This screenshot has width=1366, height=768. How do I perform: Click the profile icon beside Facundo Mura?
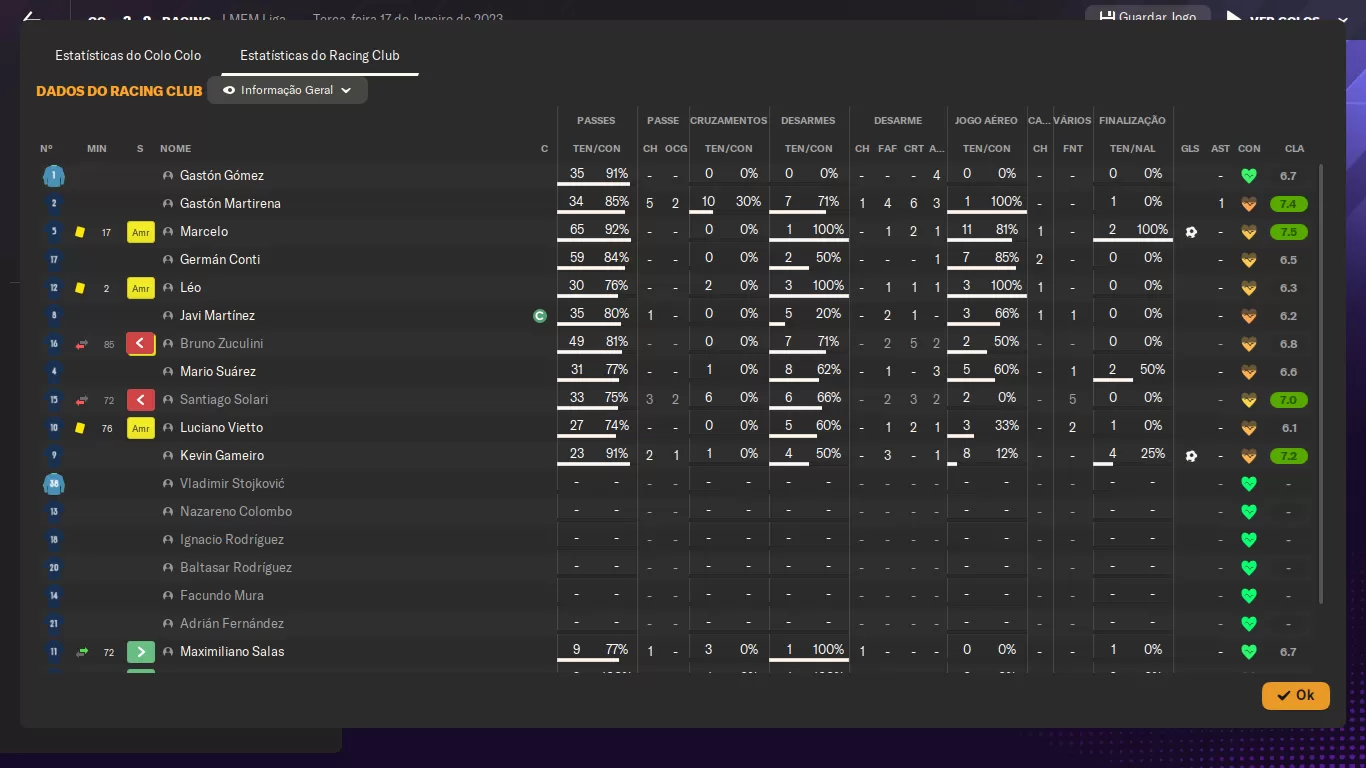(x=168, y=596)
